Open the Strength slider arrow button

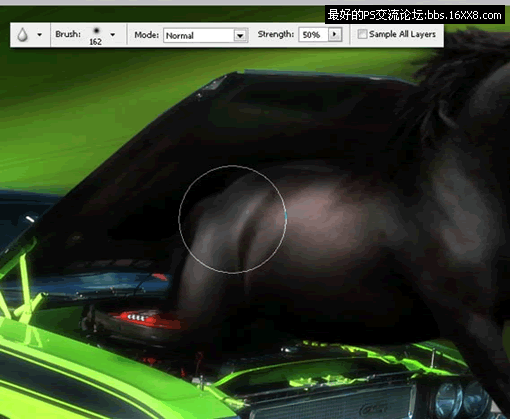click(x=335, y=34)
